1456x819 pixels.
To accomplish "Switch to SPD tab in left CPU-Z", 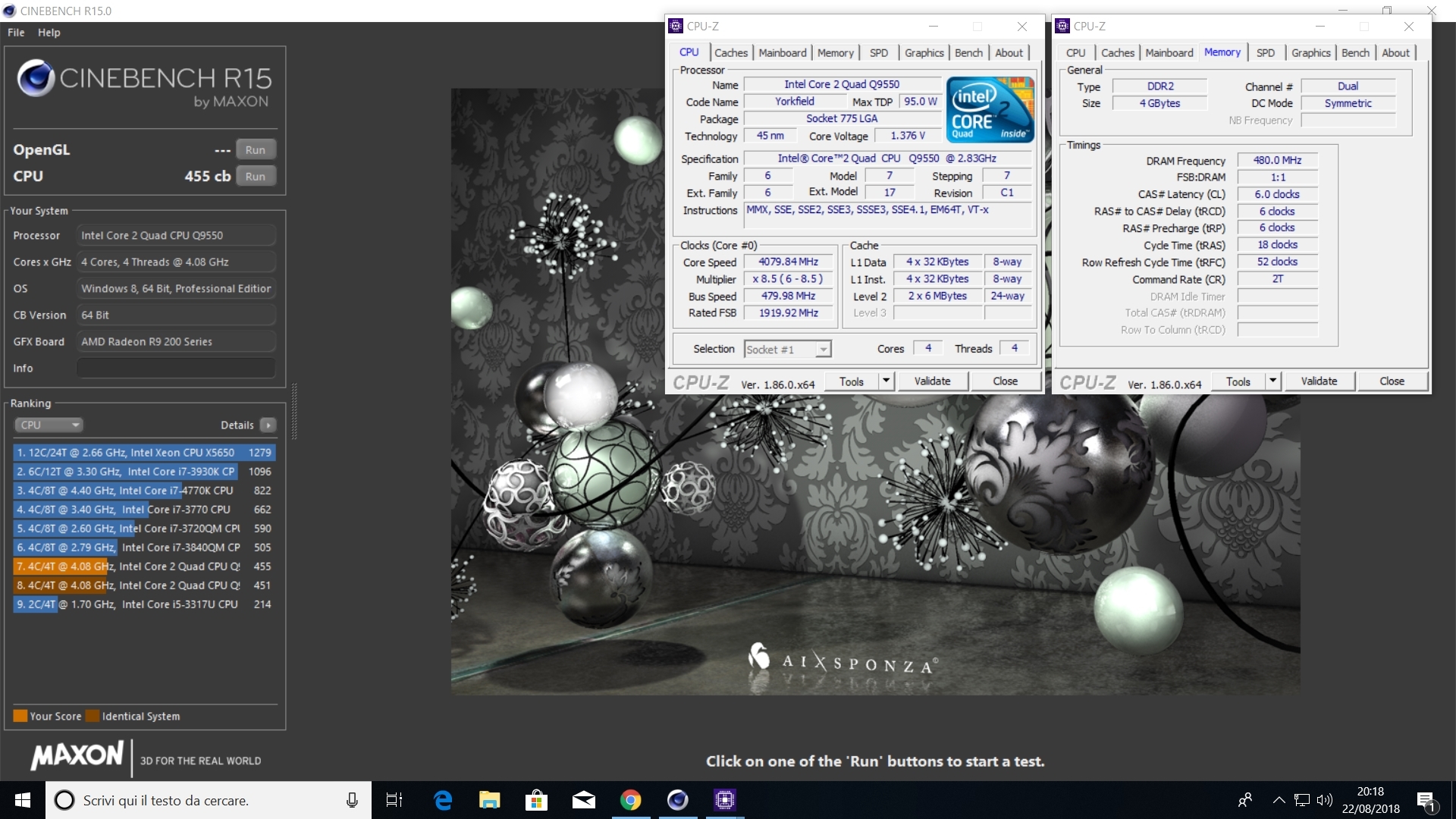I will point(879,52).
